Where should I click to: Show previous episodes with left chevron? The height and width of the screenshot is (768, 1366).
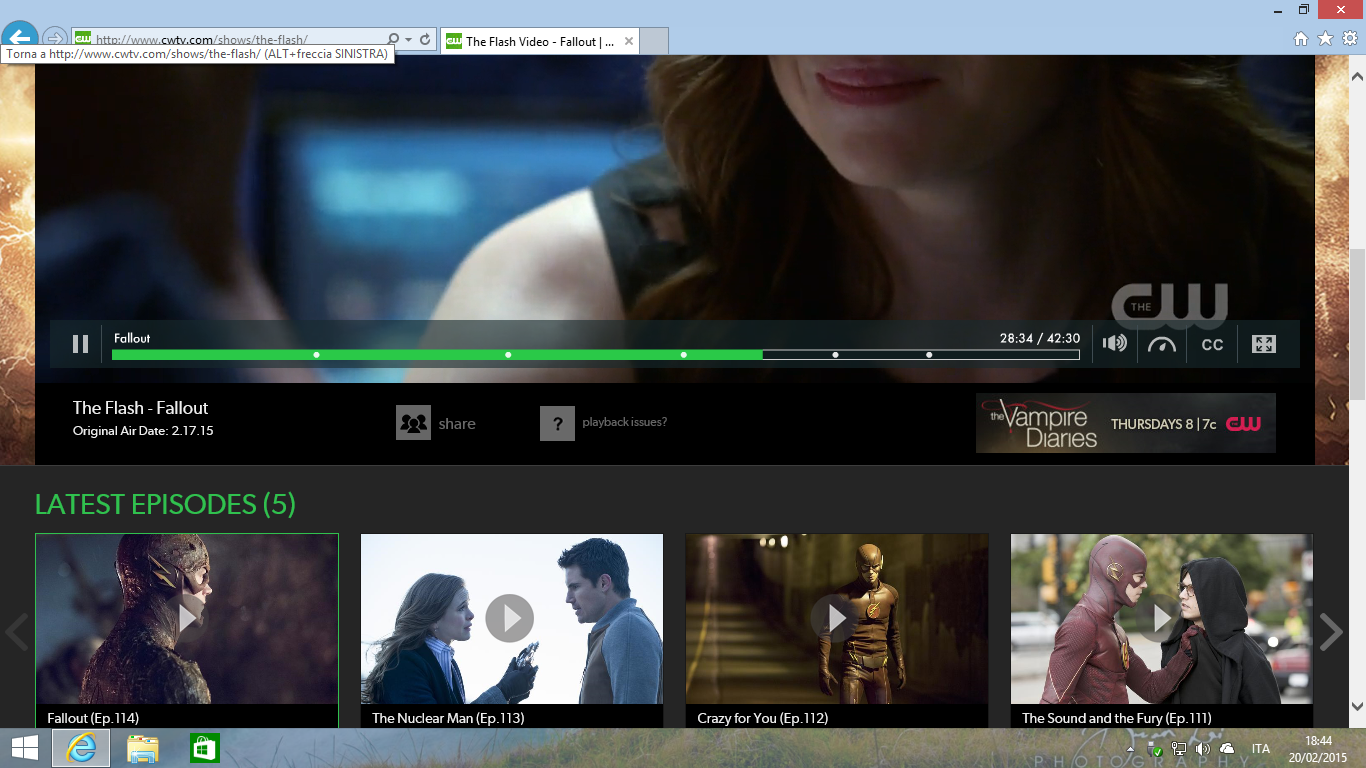pos(16,631)
